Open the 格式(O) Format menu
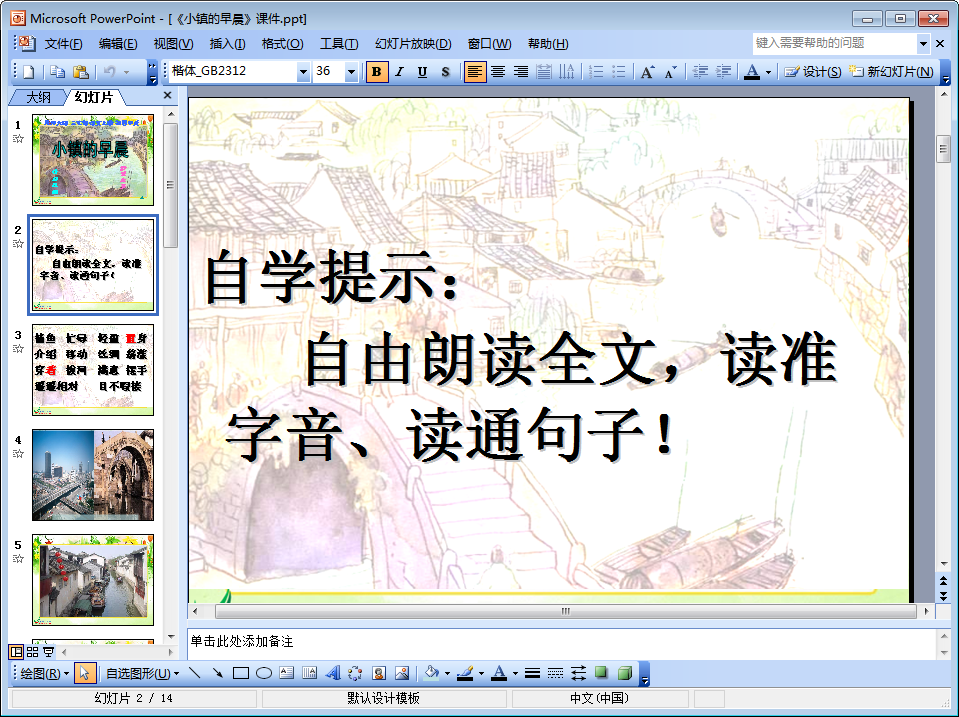The height and width of the screenshot is (717, 959). point(282,44)
